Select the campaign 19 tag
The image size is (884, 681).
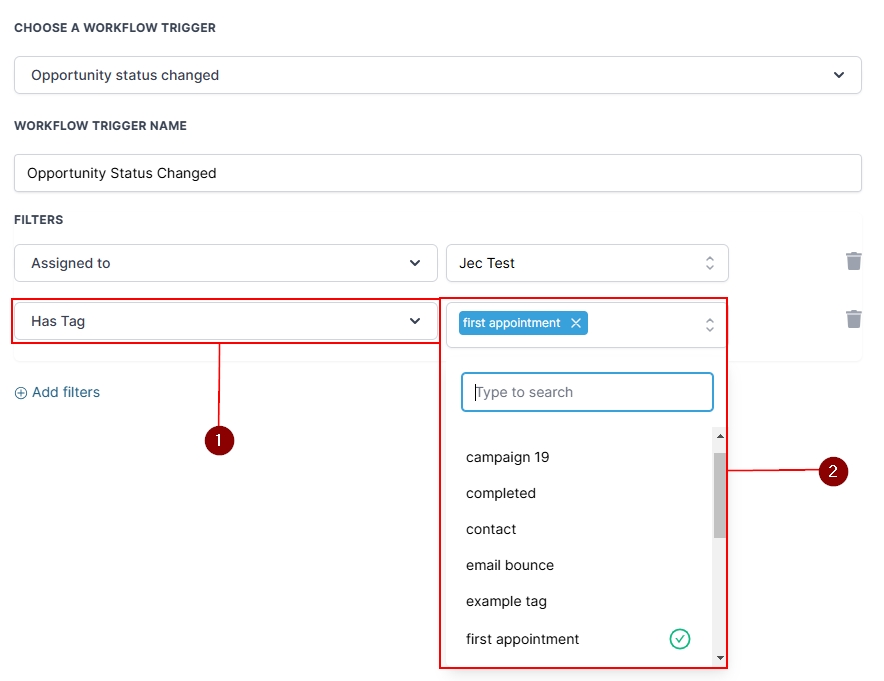(x=508, y=457)
